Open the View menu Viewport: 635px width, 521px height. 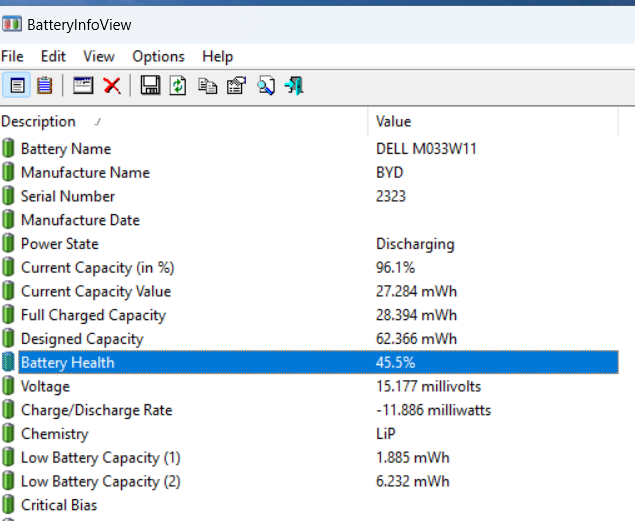[x=99, y=56]
